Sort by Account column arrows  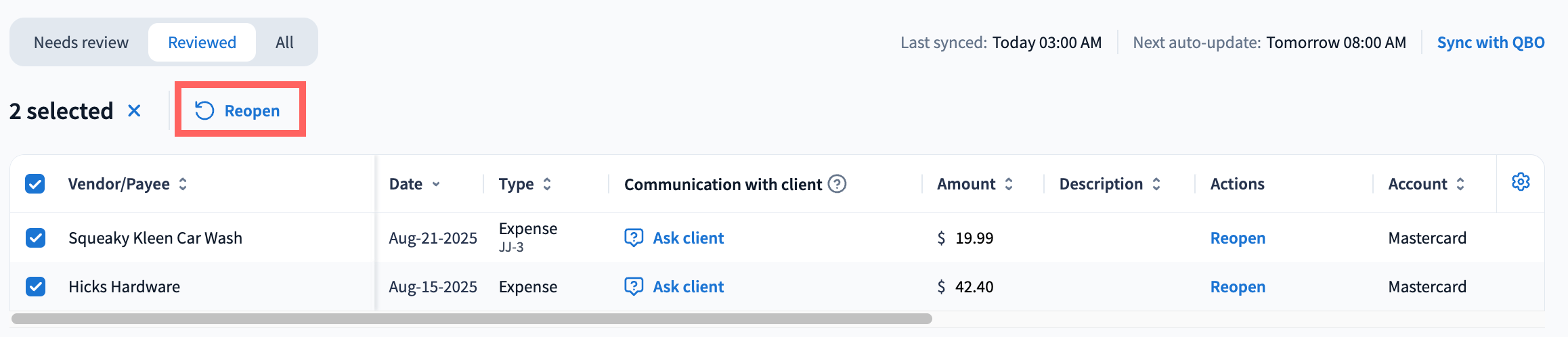tap(1460, 184)
